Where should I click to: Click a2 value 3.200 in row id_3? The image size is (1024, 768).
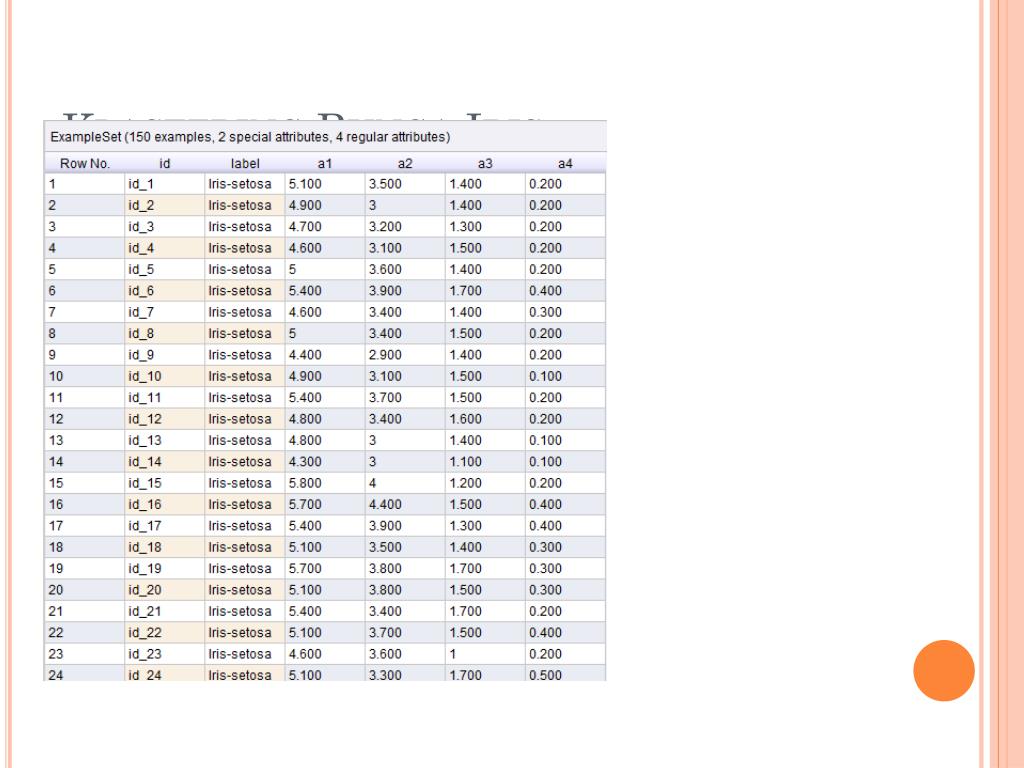tap(405, 227)
